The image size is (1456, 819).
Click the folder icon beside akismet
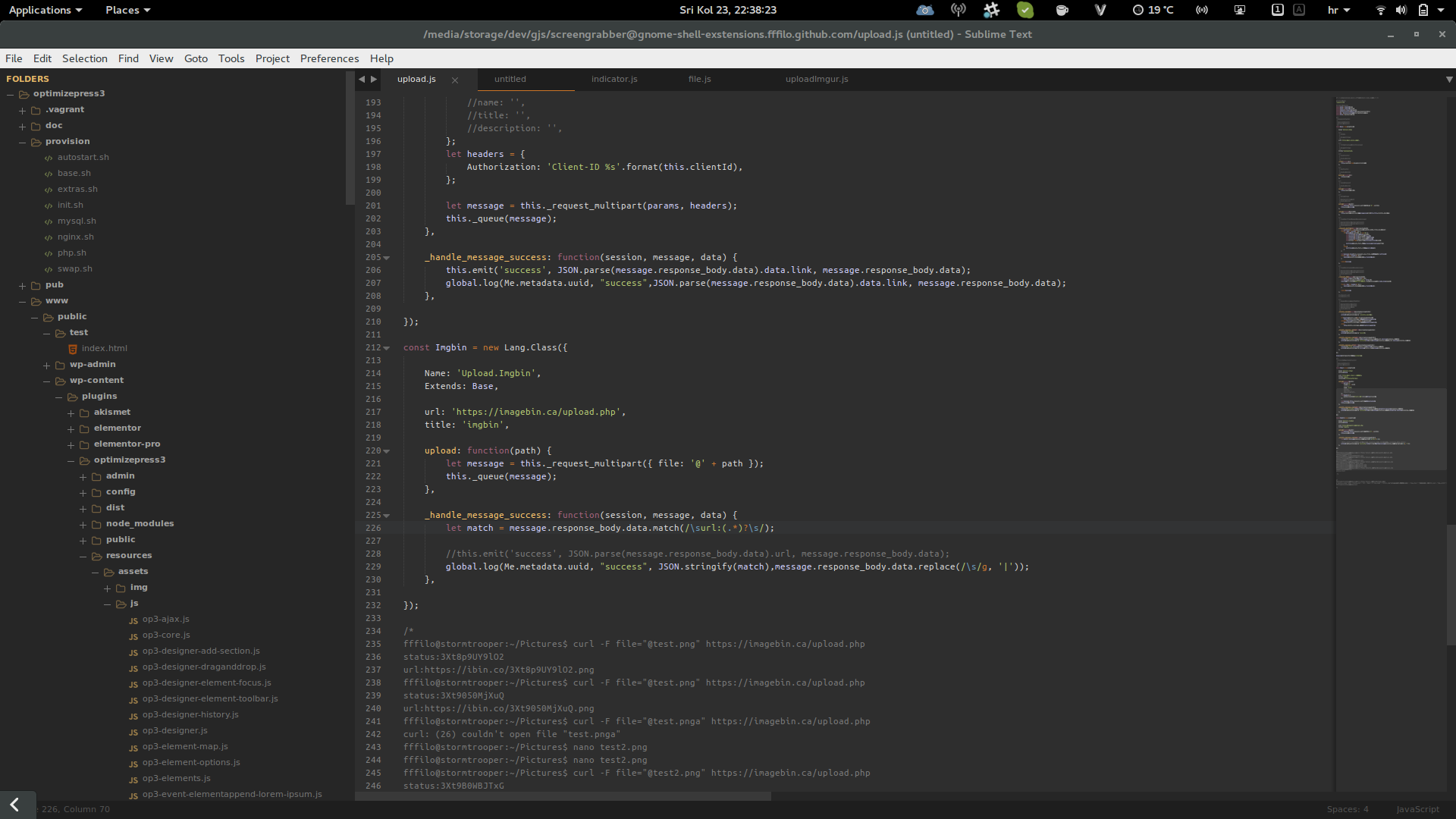click(x=84, y=413)
